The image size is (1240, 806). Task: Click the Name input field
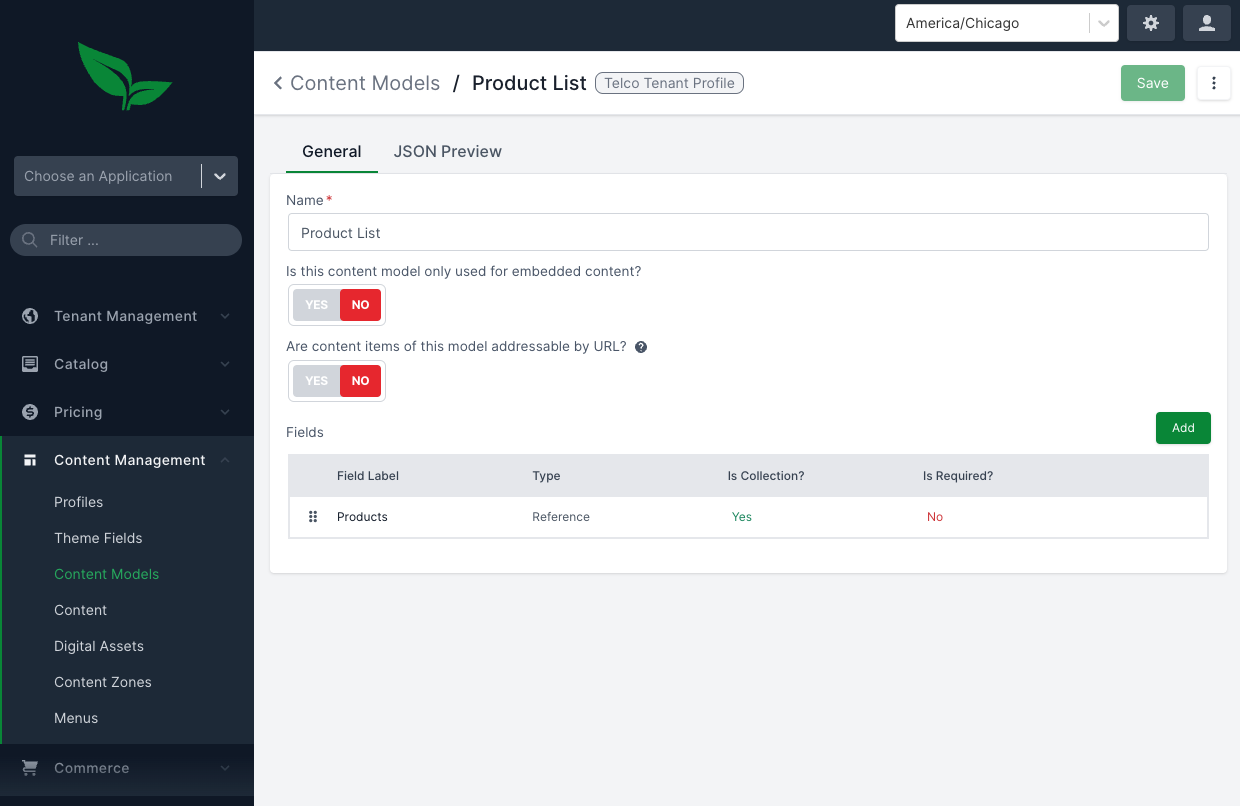[x=748, y=232]
